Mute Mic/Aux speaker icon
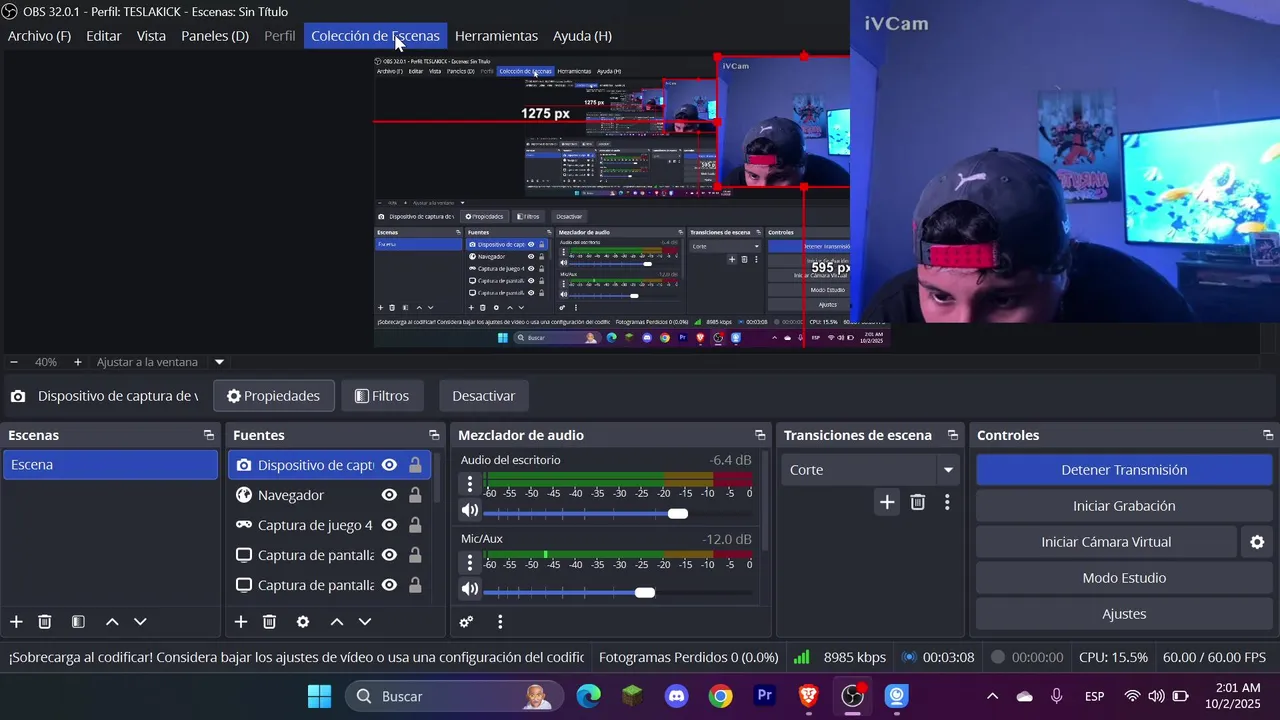This screenshot has width=1280, height=720. [x=469, y=590]
